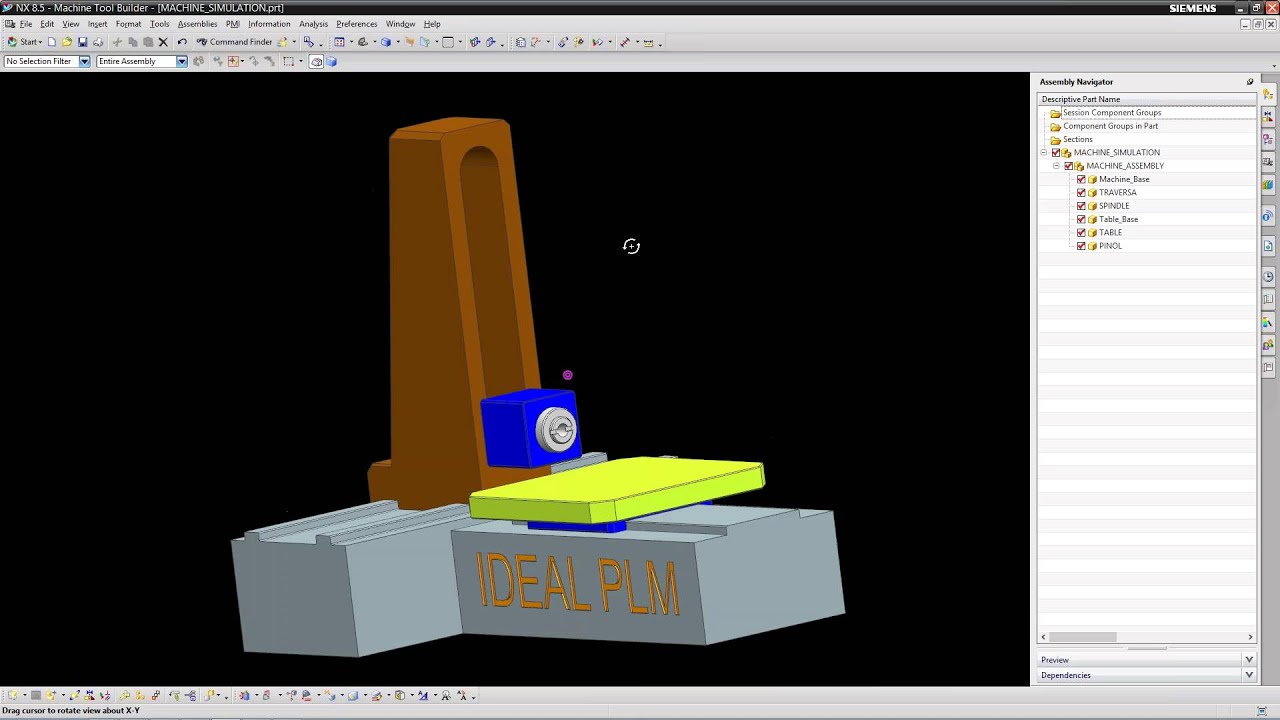Open the Information menu
The width and height of the screenshot is (1280, 720).
coord(269,24)
